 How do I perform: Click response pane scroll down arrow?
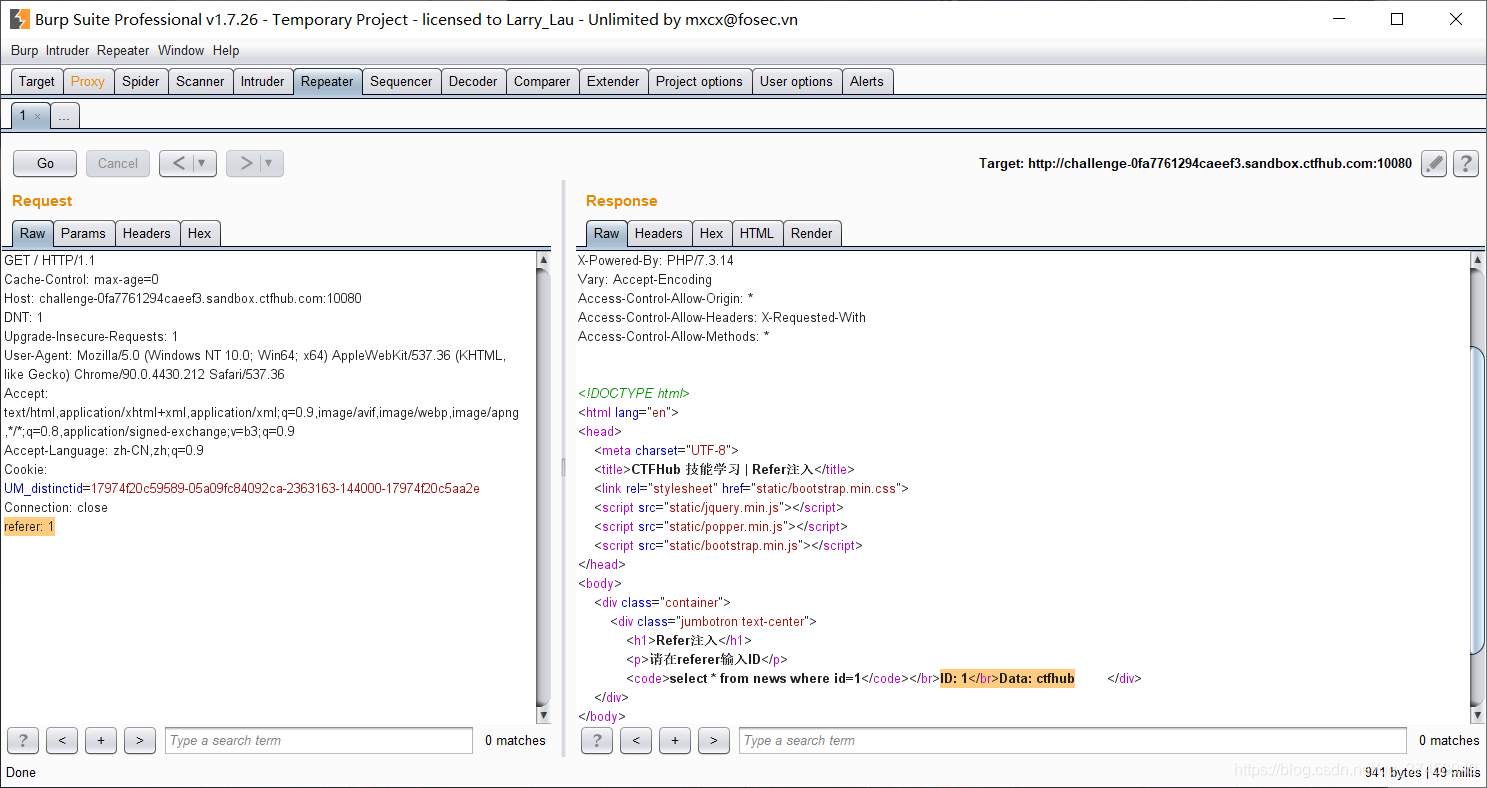point(1478,715)
